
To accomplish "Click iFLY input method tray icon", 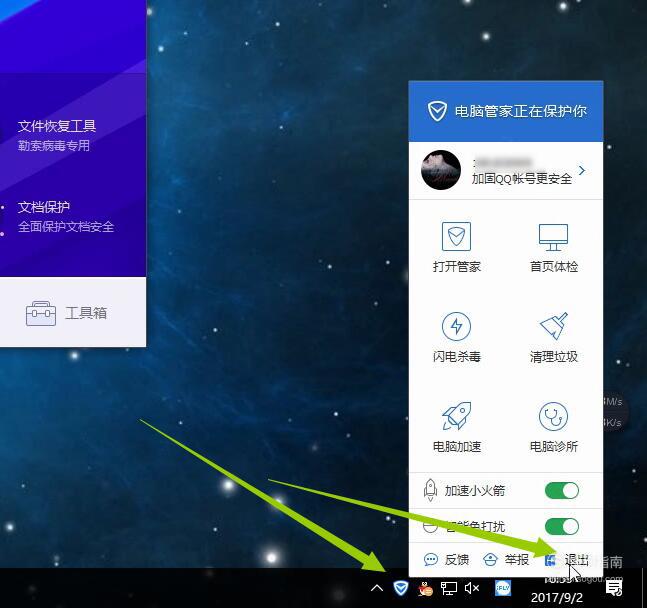I will pos(503,588).
